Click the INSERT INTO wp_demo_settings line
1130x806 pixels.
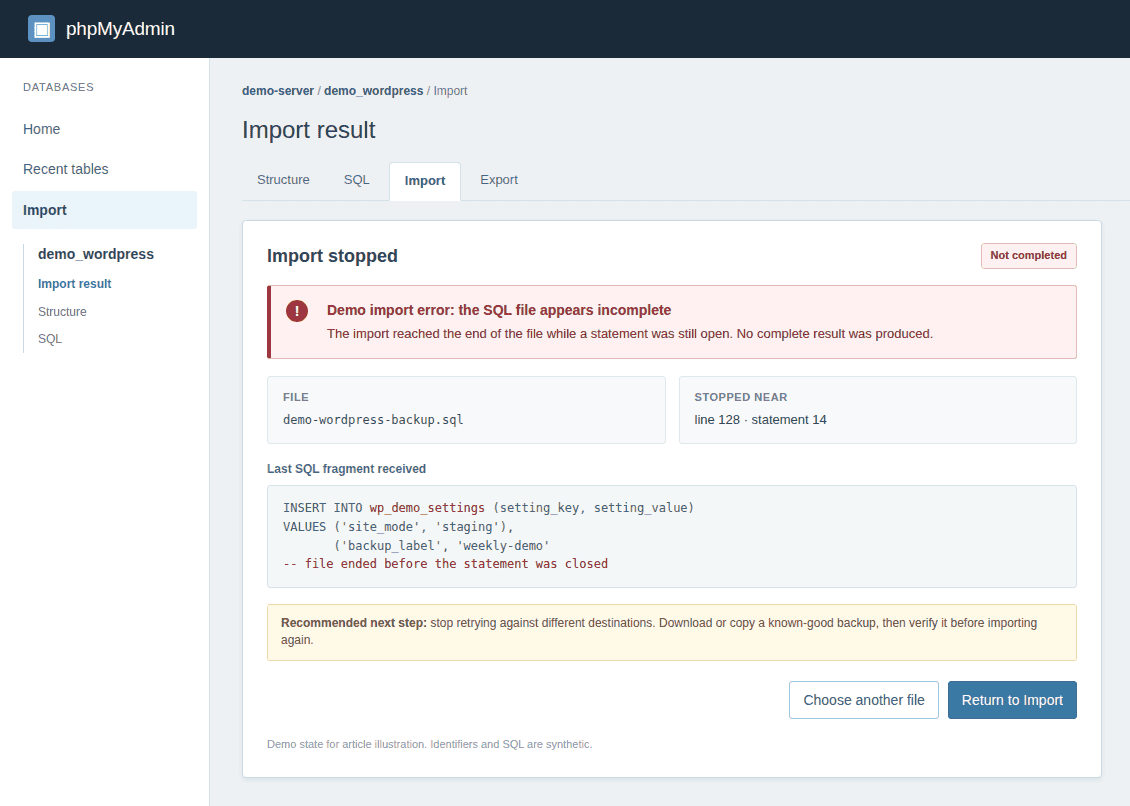tap(488, 508)
